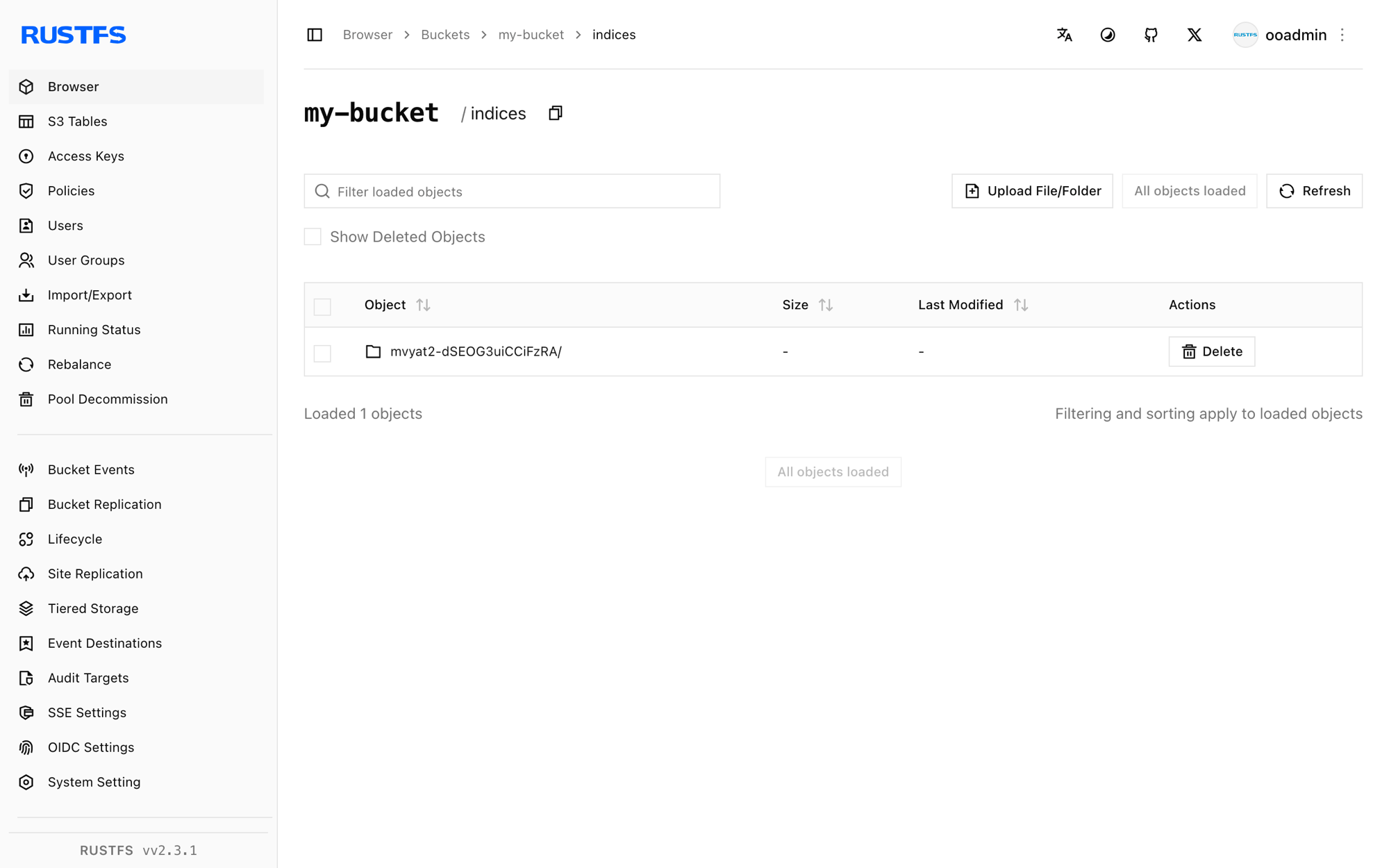The image size is (1389, 868).
Task: Click the folder icon of mvyat2-dSEOG3uiCCiFzRA
Action: click(373, 351)
